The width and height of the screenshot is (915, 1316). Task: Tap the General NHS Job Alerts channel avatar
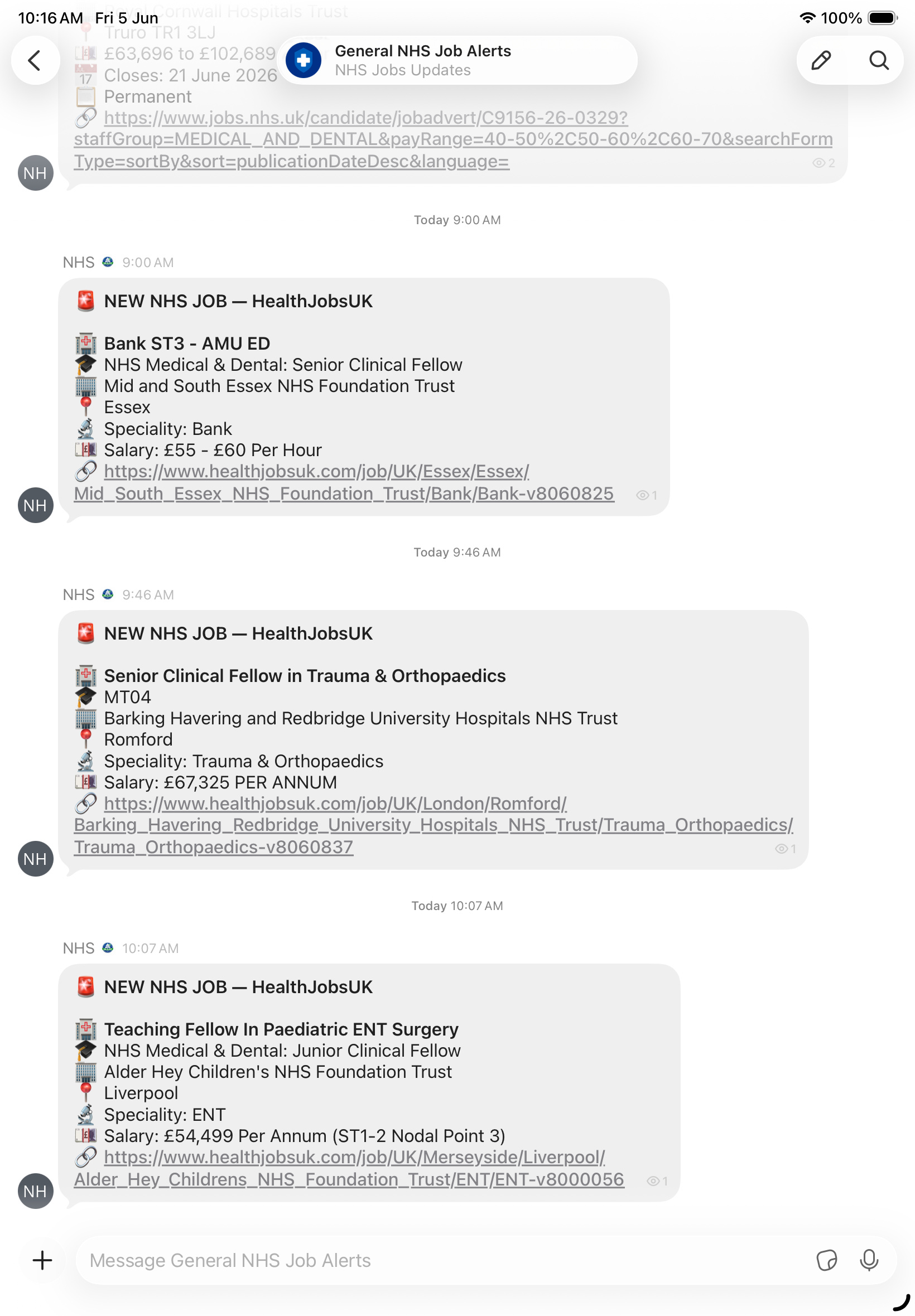[x=304, y=60]
